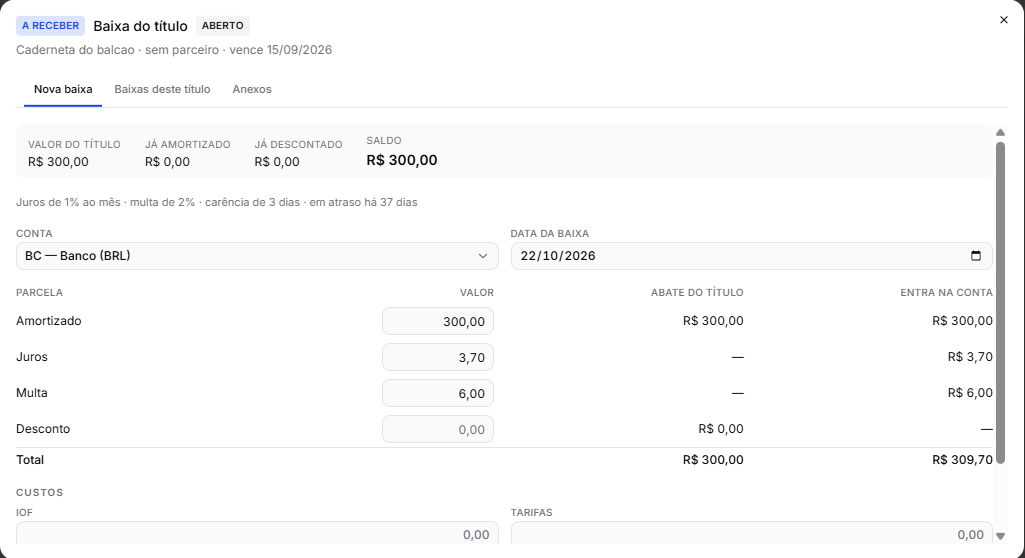Click the Desconto row label

coord(43,429)
